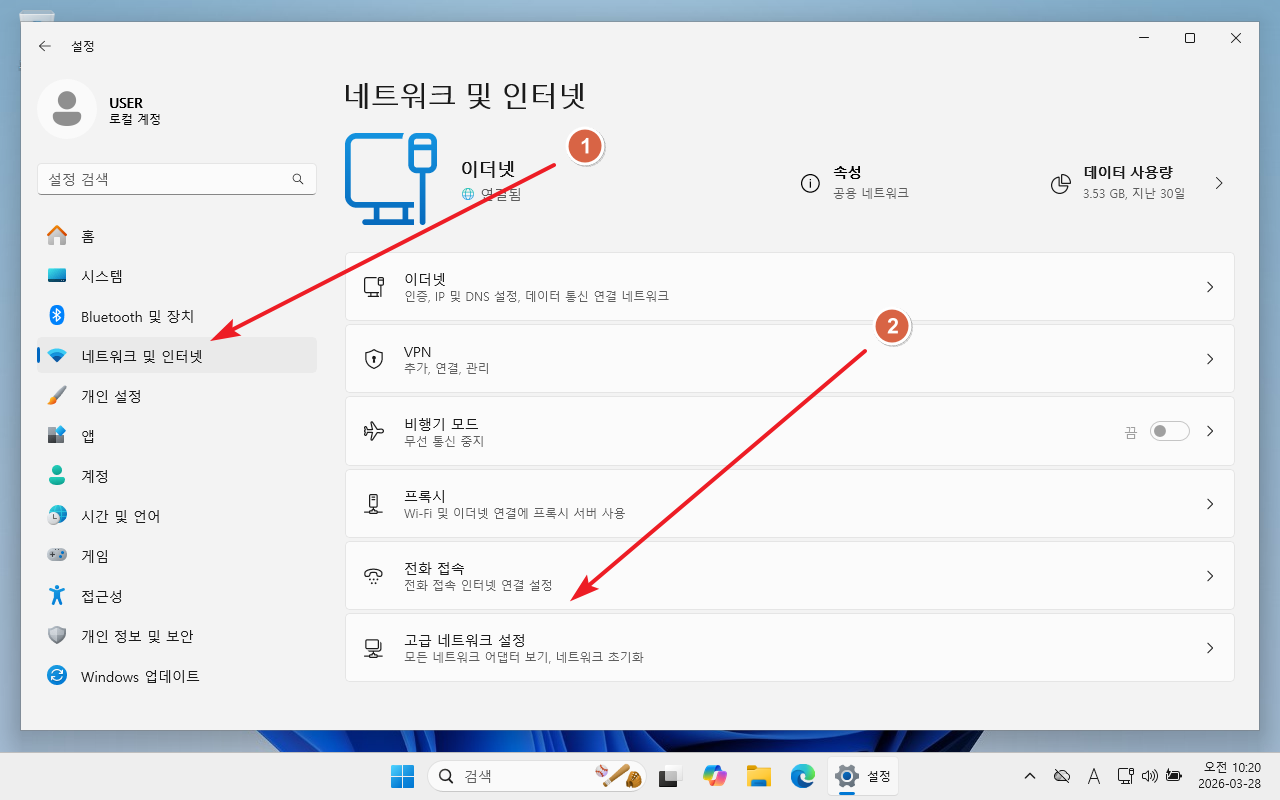Select 개인 정보 및 보안 in sidebar
The width and height of the screenshot is (1280, 800).
tap(137, 636)
